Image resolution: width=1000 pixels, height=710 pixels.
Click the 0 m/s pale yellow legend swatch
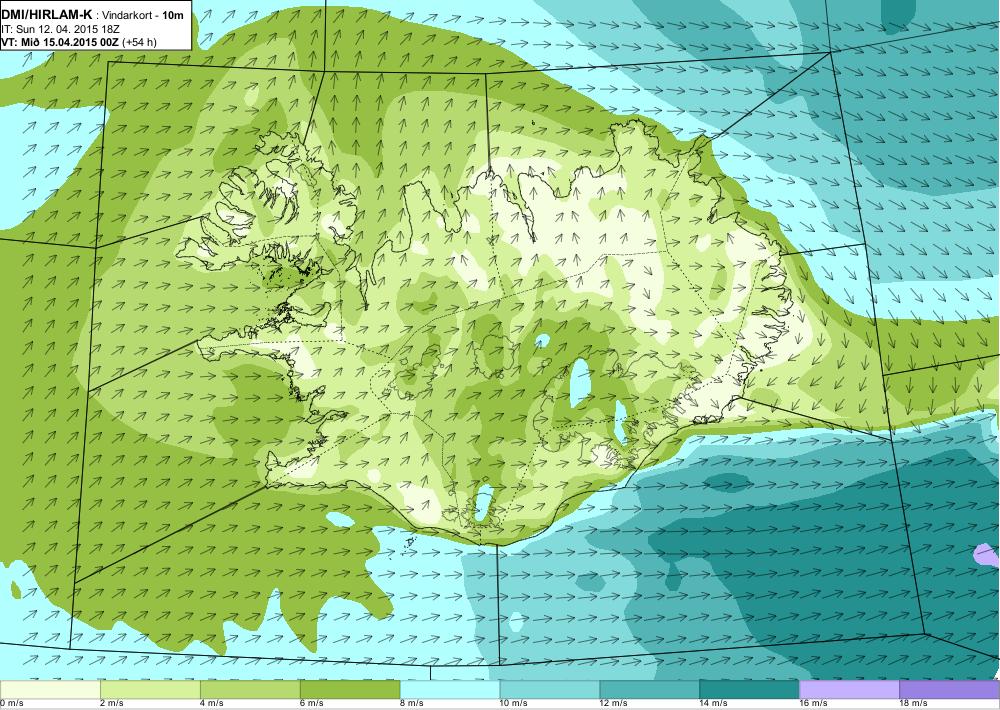(x=50, y=690)
